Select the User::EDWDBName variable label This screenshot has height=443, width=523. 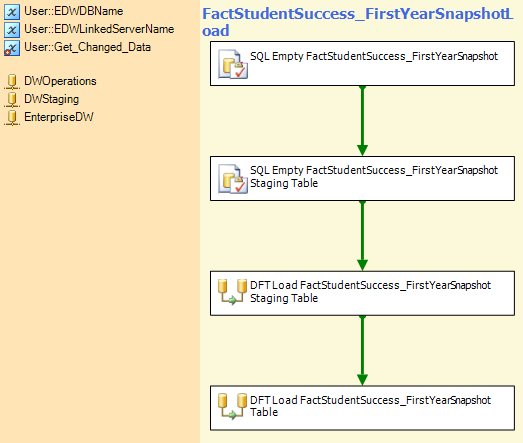coord(74,11)
